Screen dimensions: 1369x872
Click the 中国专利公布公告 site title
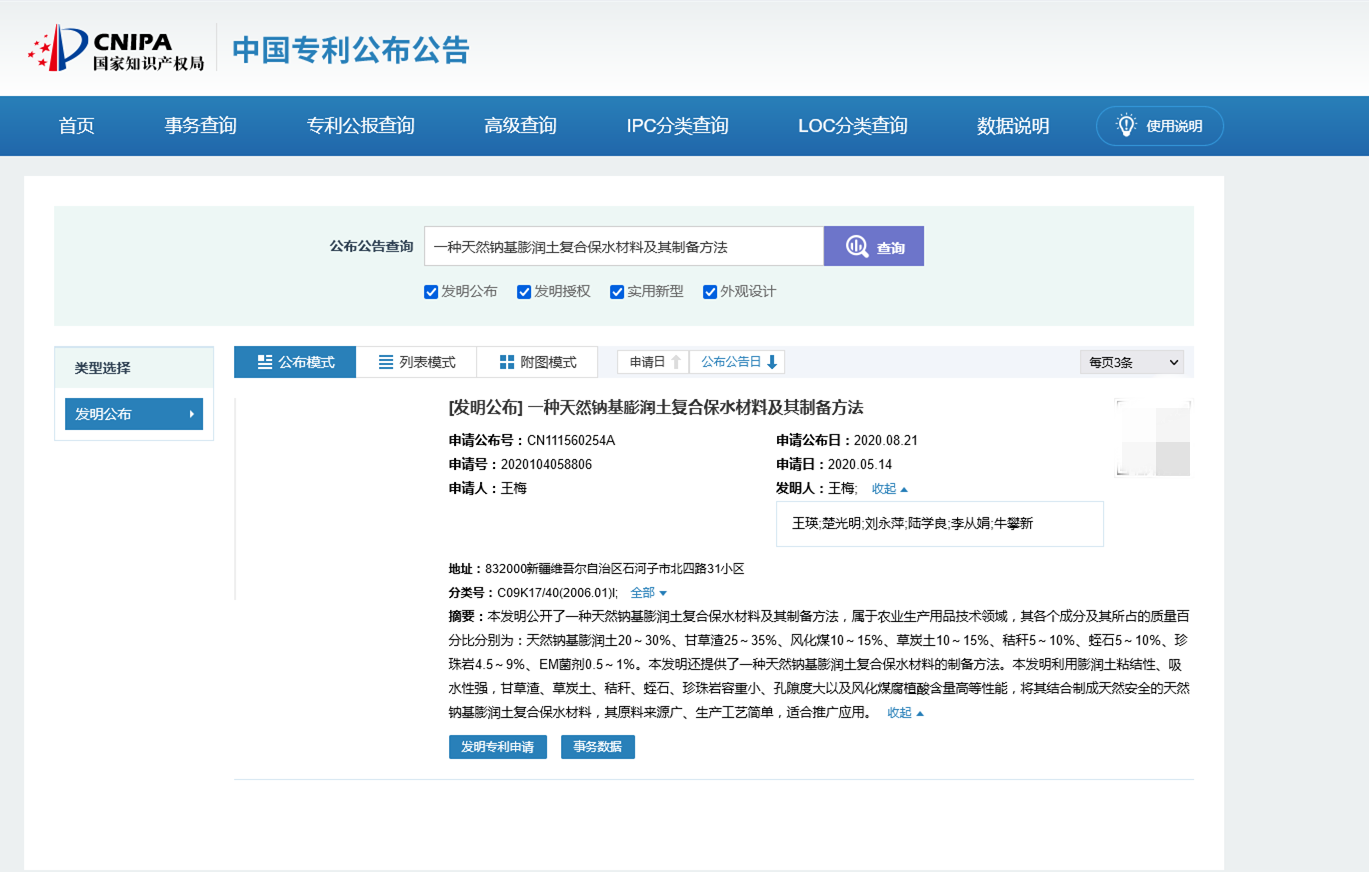pyautogui.click(x=351, y=50)
